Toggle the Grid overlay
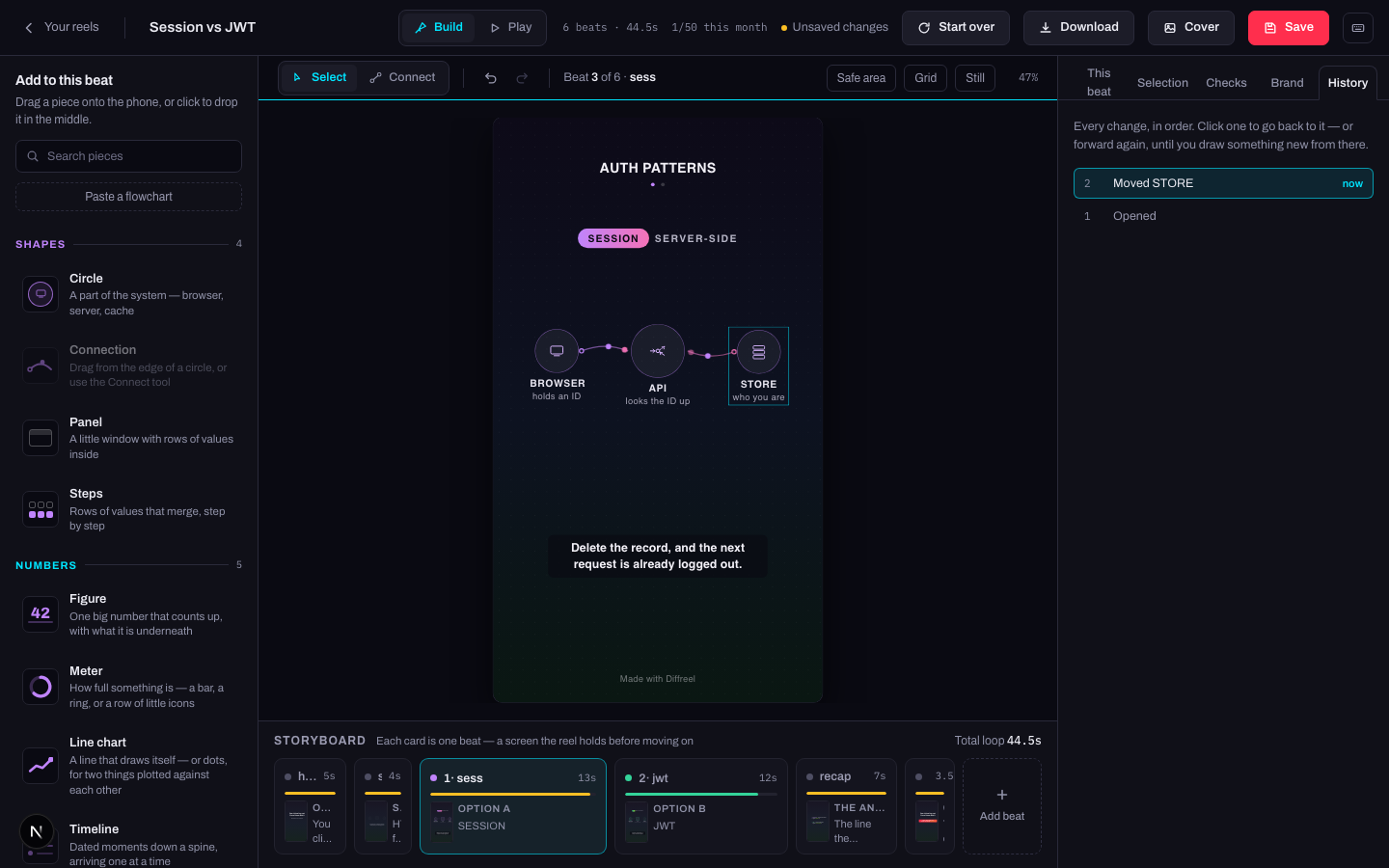The width and height of the screenshot is (1389, 868). pyautogui.click(x=926, y=78)
